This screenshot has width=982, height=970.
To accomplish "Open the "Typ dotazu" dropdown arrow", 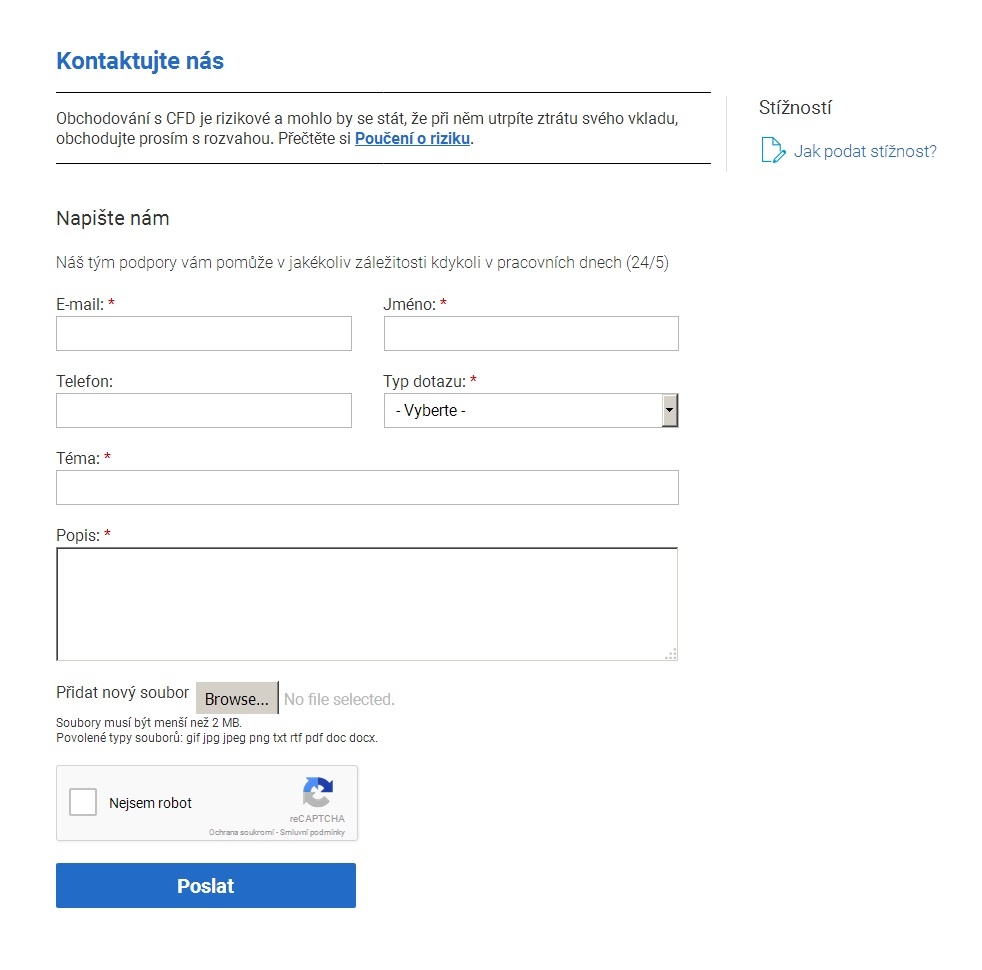I will [x=670, y=410].
